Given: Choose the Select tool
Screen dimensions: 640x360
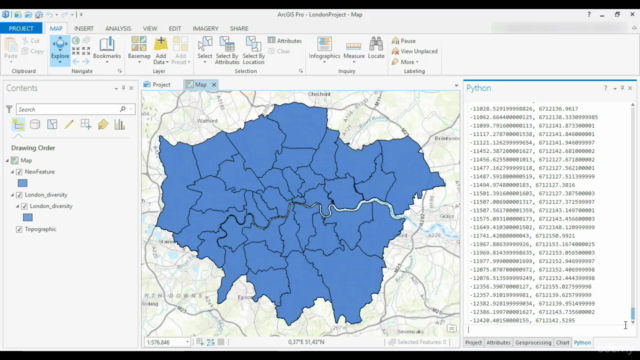Looking at the screenshot, I should [205, 50].
